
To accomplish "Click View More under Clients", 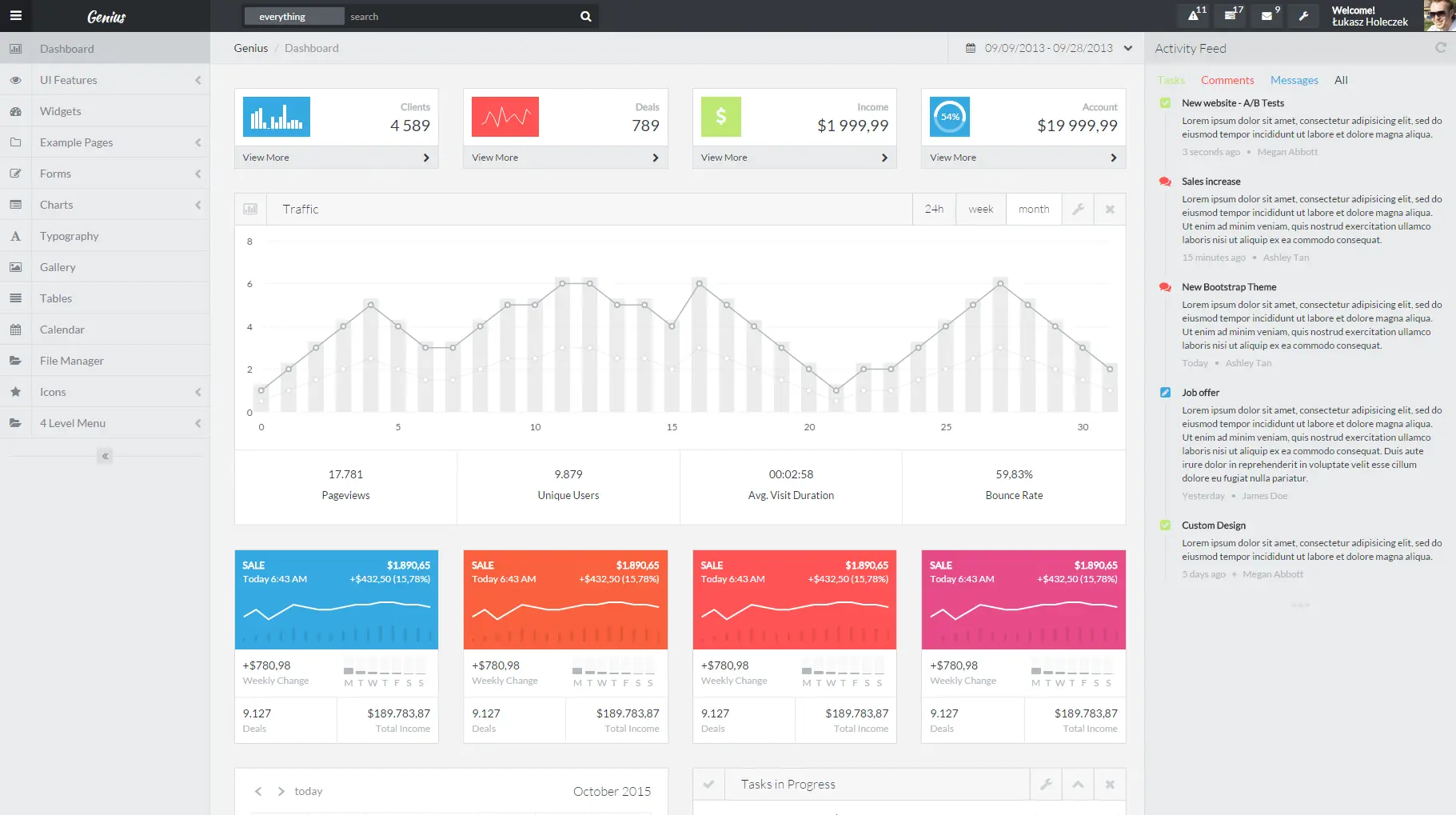I will tap(337, 158).
